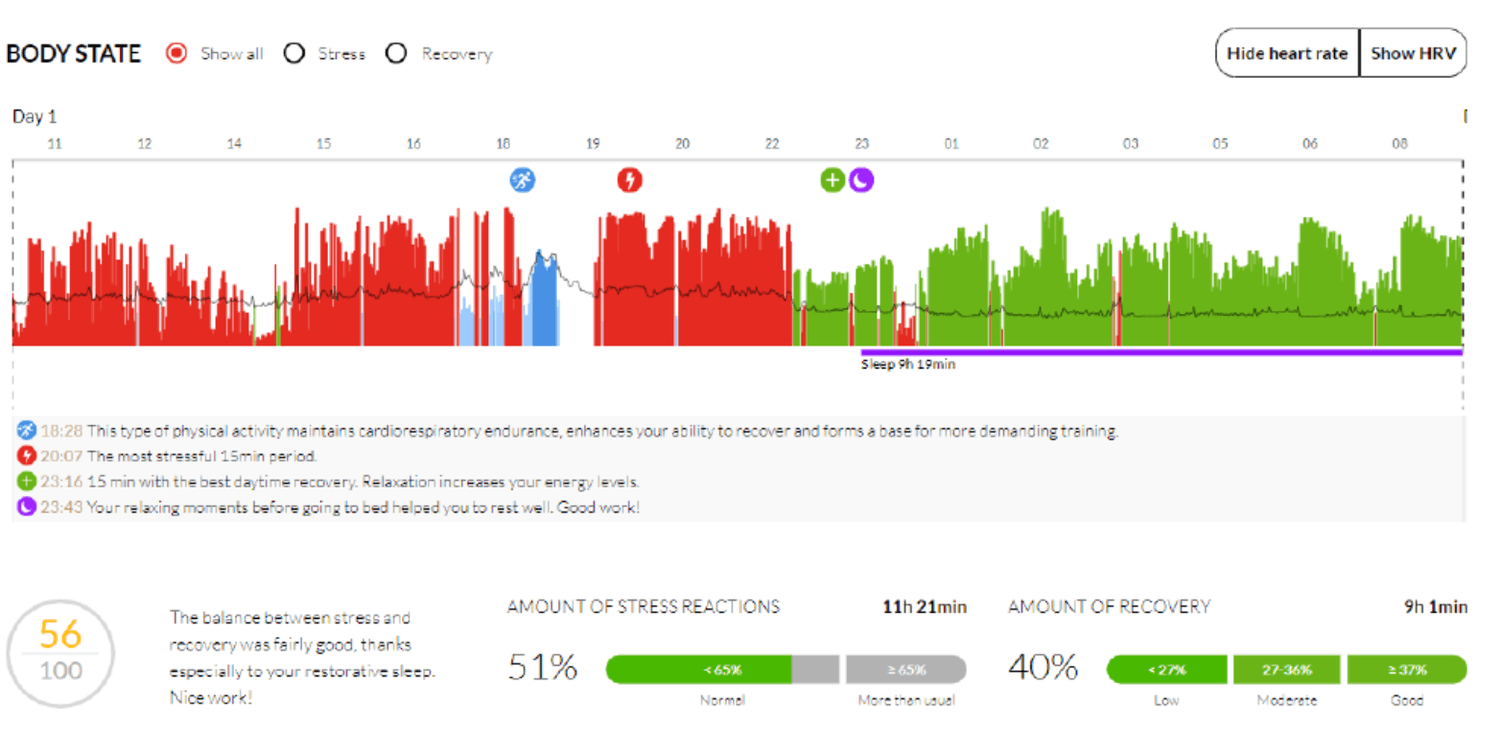Click the purple Sleep 9h 19min bar
This screenshot has height=737, width=1500.
coord(1162,352)
